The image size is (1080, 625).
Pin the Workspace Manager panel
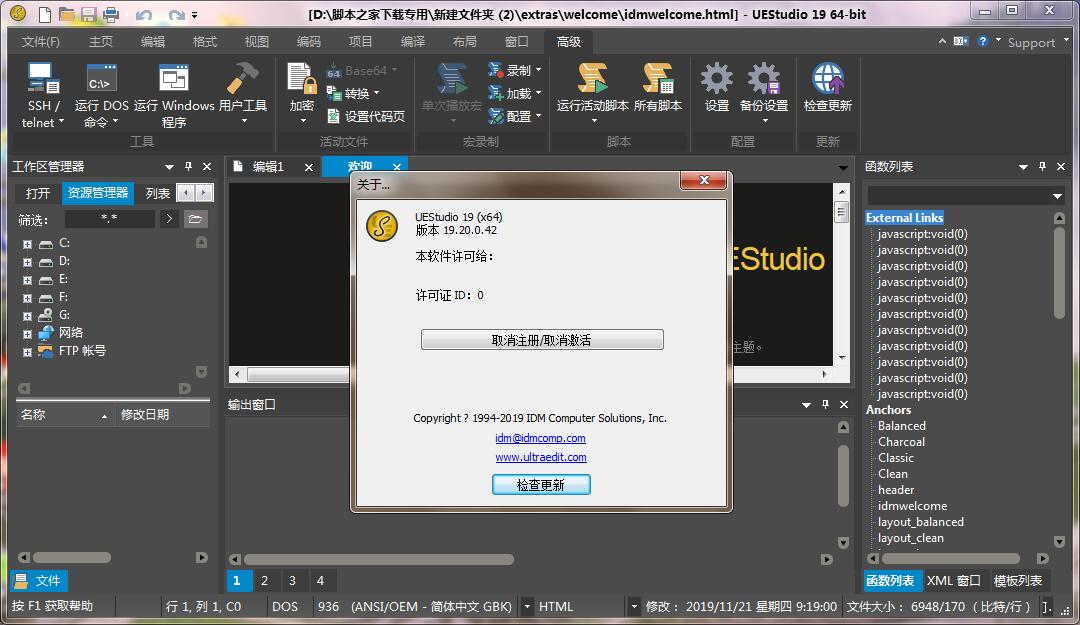point(188,167)
